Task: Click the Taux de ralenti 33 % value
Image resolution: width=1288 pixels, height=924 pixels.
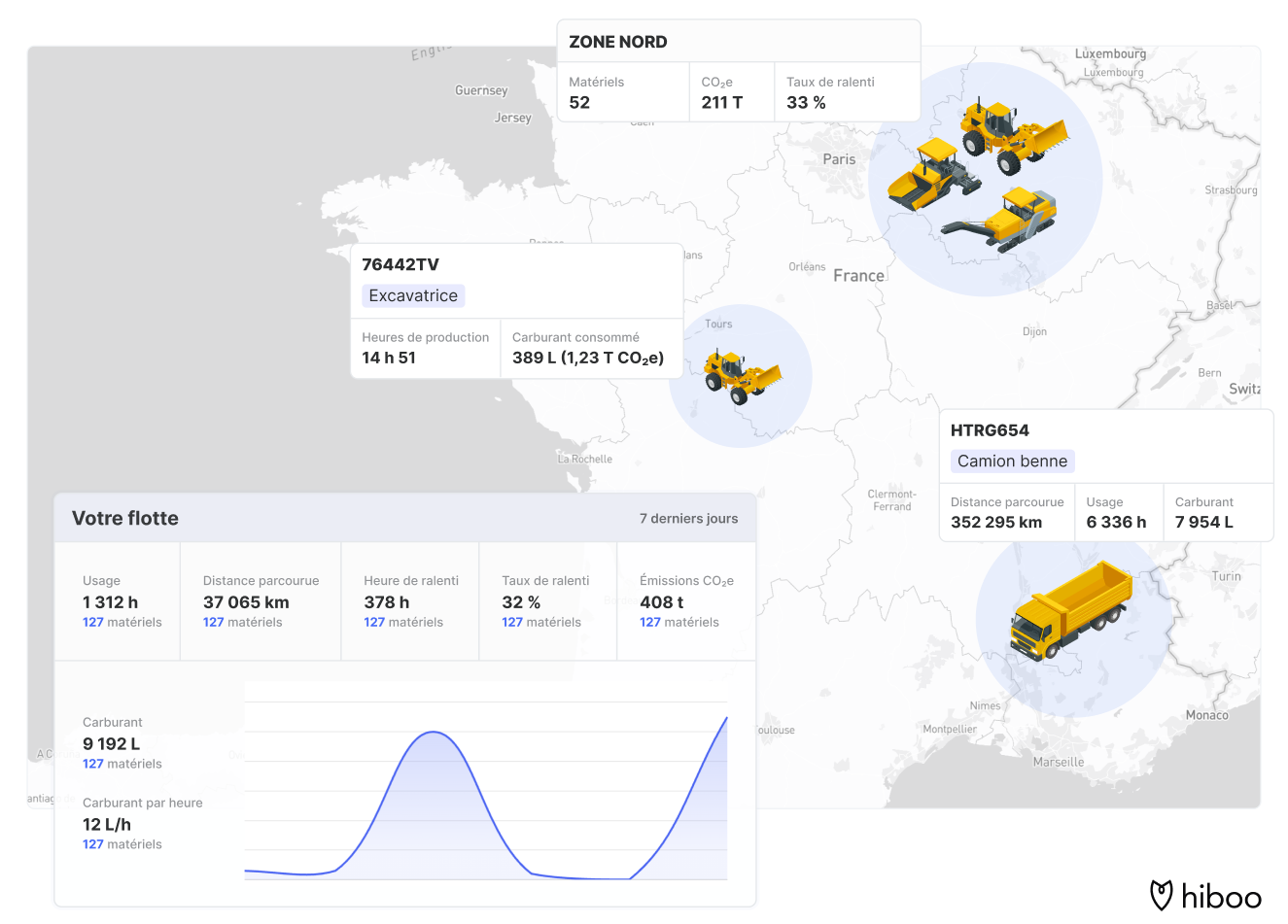Action: (x=806, y=102)
